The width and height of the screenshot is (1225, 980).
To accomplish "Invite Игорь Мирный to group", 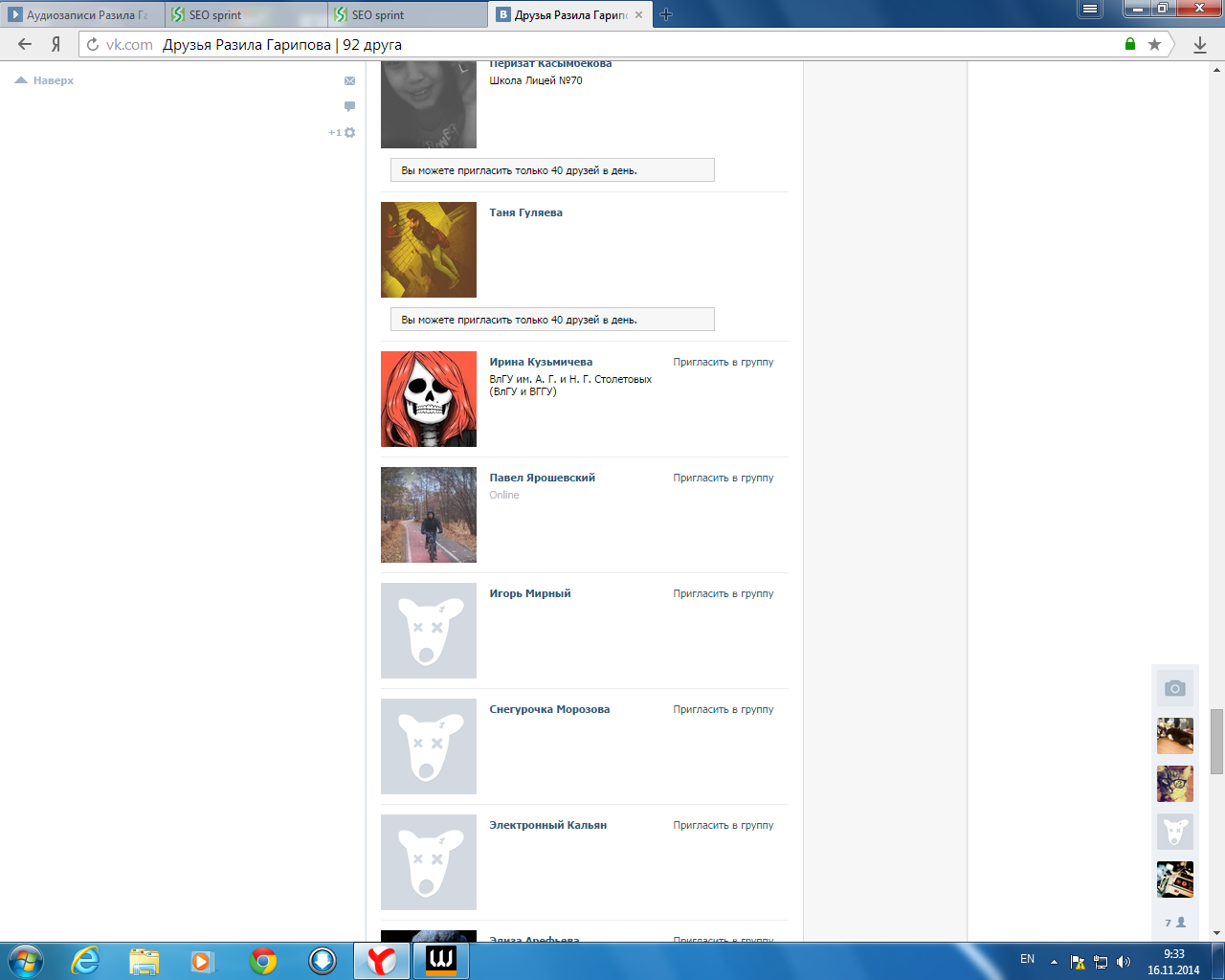I will (x=723, y=593).
